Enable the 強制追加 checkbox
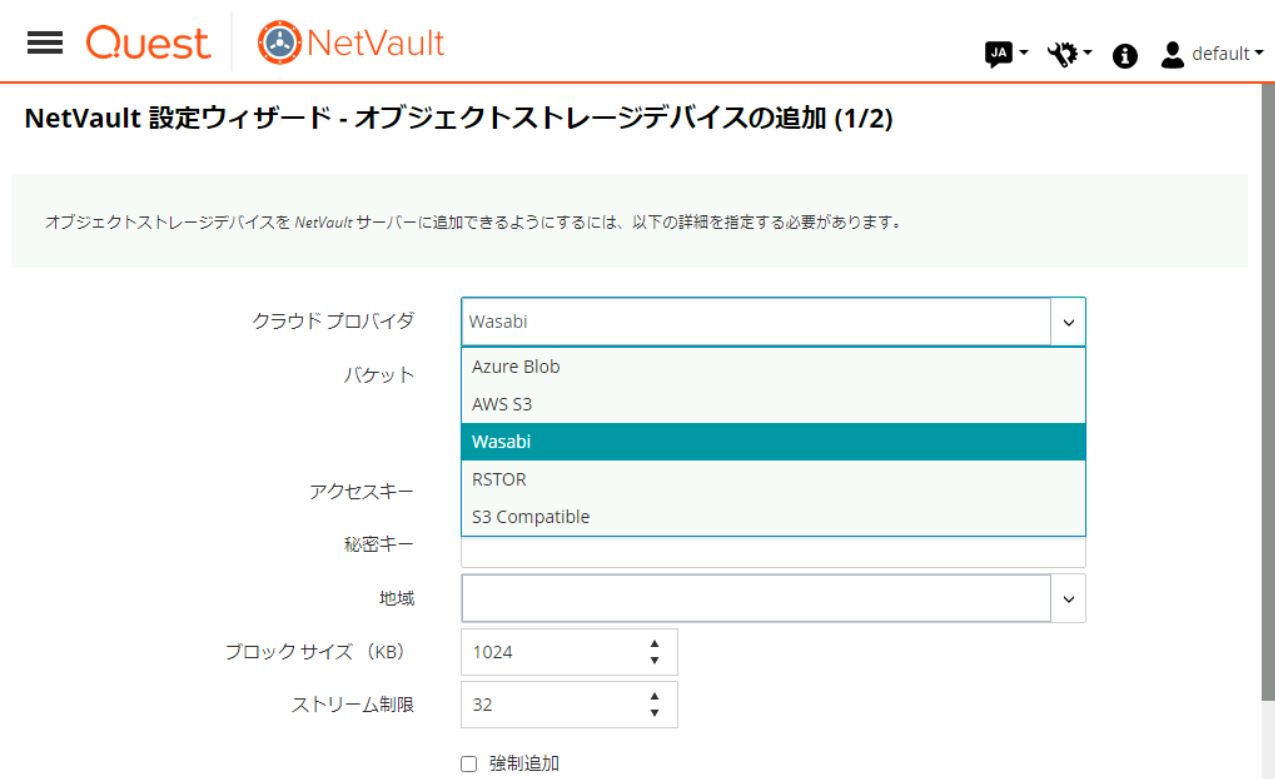1275x779 pixels. [469, 764]
